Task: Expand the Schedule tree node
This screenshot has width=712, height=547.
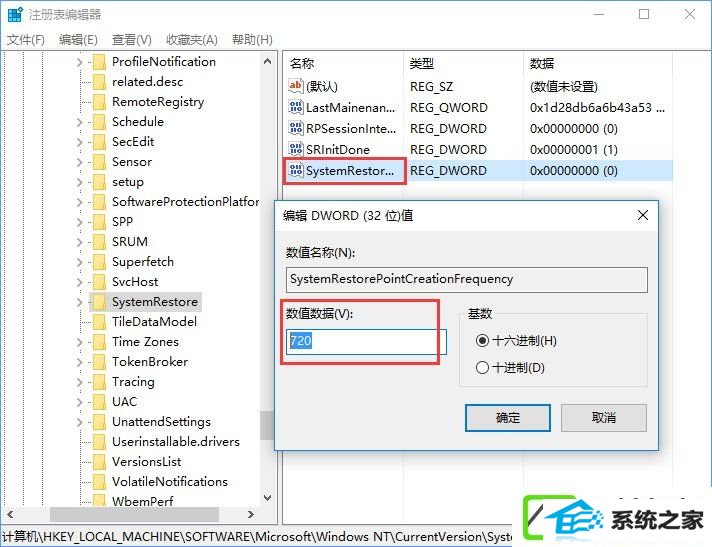Action: [79, 122]
